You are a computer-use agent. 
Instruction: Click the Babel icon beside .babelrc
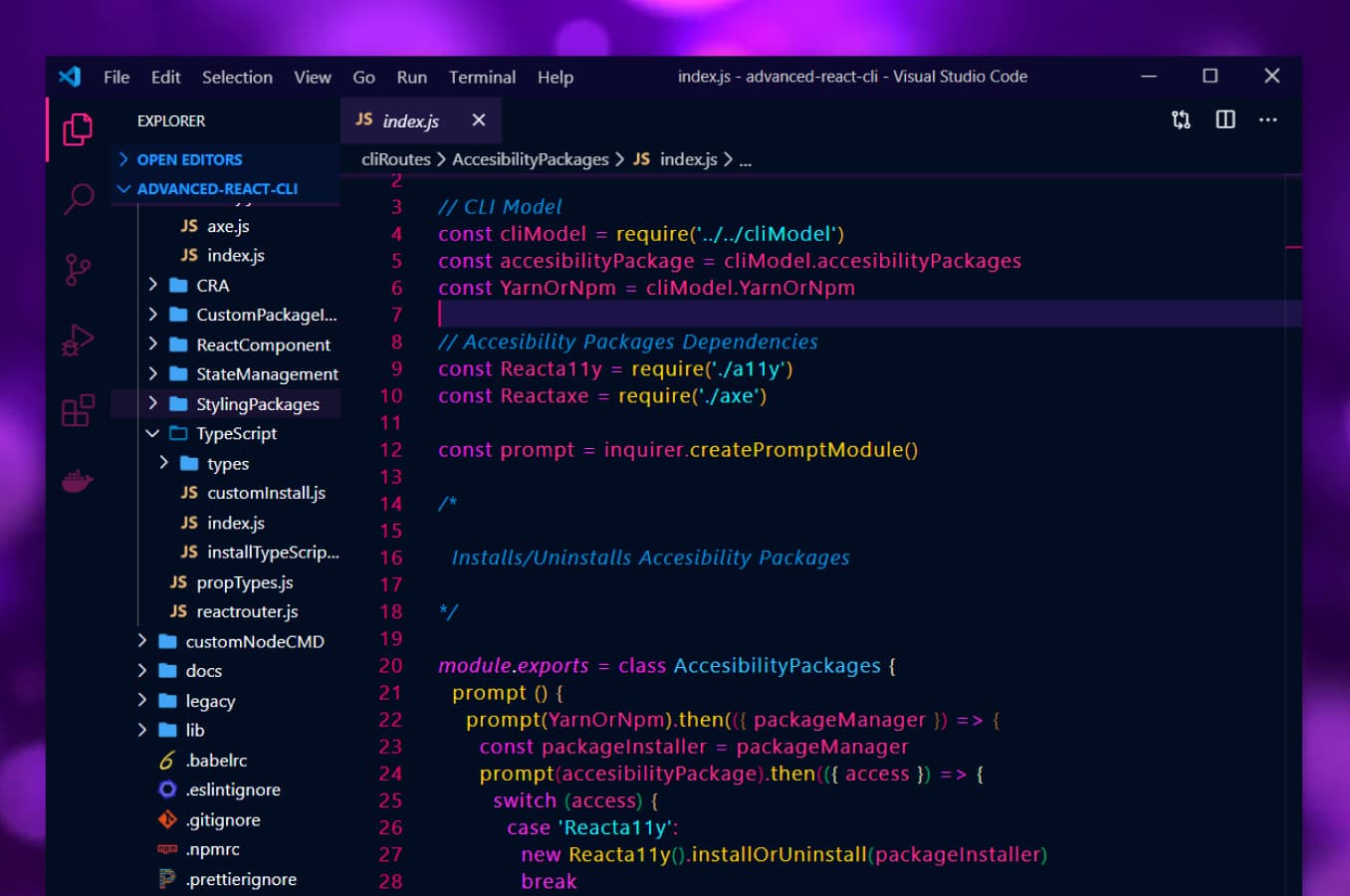click(x=165, y=760)
